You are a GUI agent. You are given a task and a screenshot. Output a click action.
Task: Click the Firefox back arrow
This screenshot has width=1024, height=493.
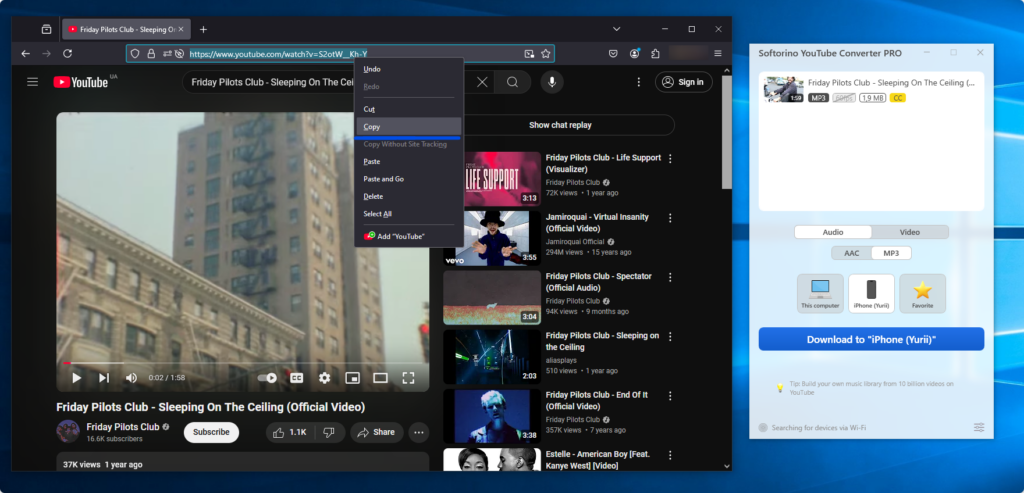coord(25,54)
